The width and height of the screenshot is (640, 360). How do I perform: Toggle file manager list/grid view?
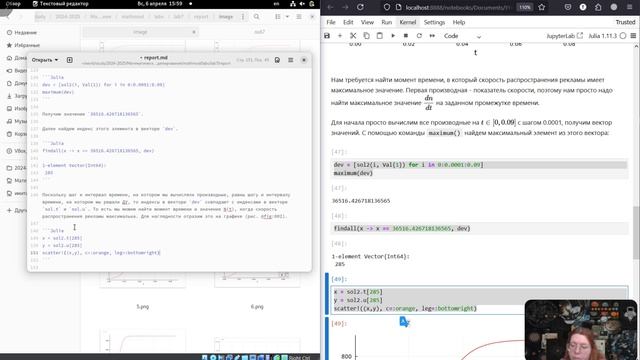[278, 17]
